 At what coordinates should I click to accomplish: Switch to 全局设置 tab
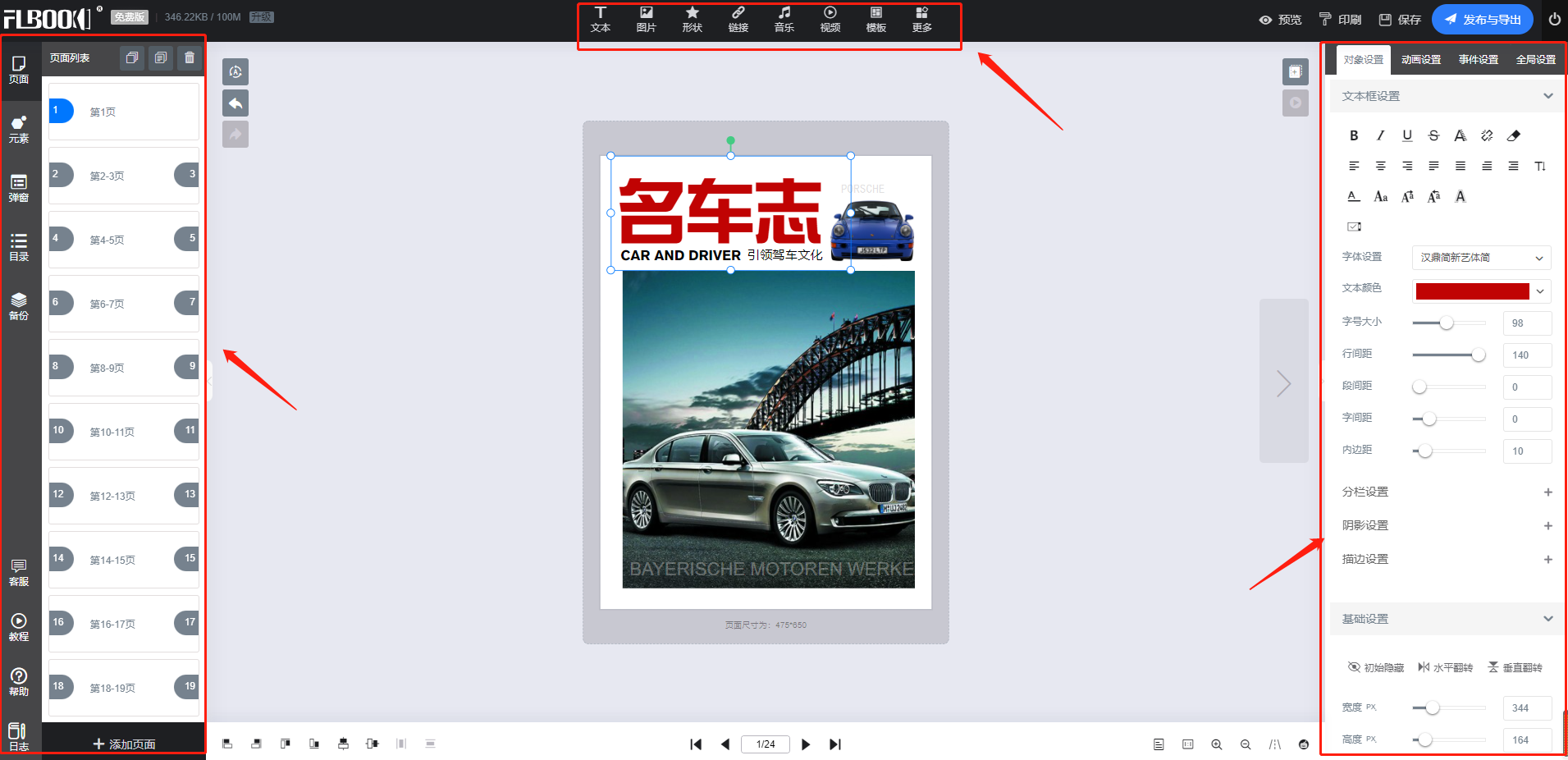(x=1536, y=60)
